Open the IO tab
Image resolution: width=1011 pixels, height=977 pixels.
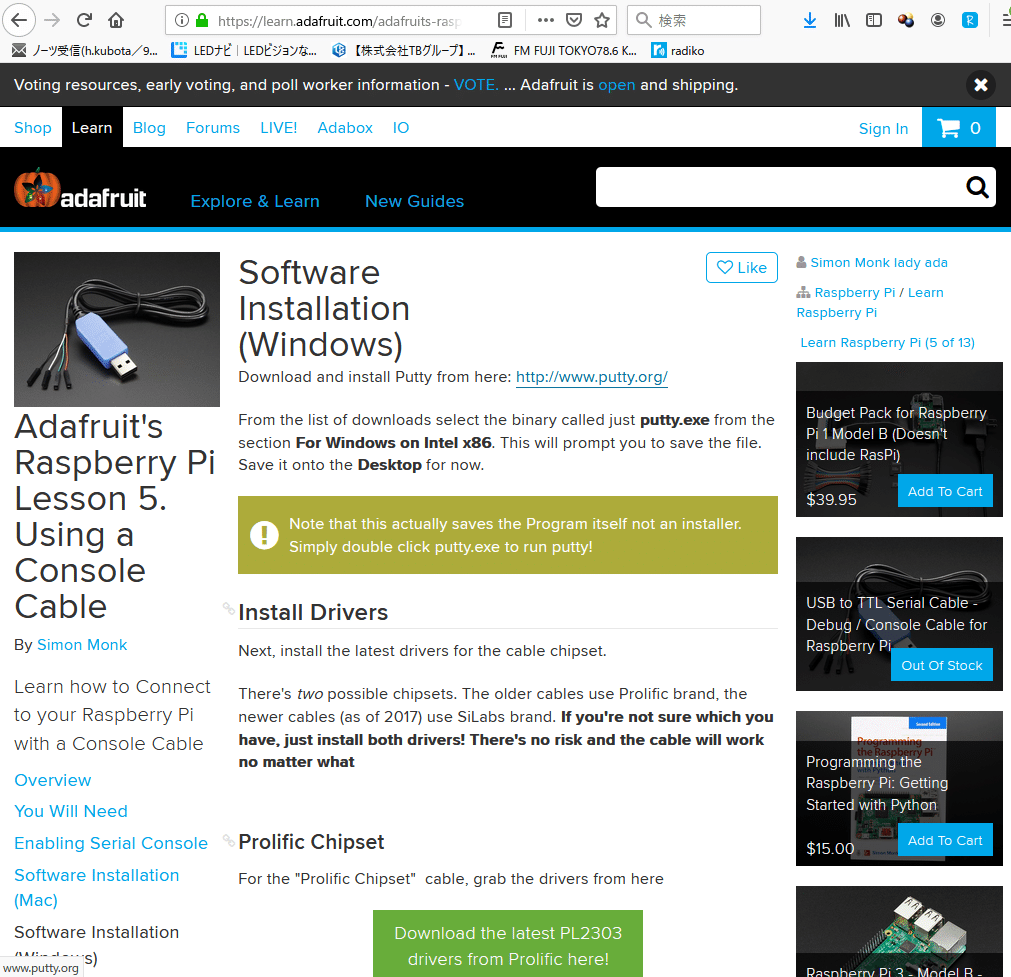400,128
